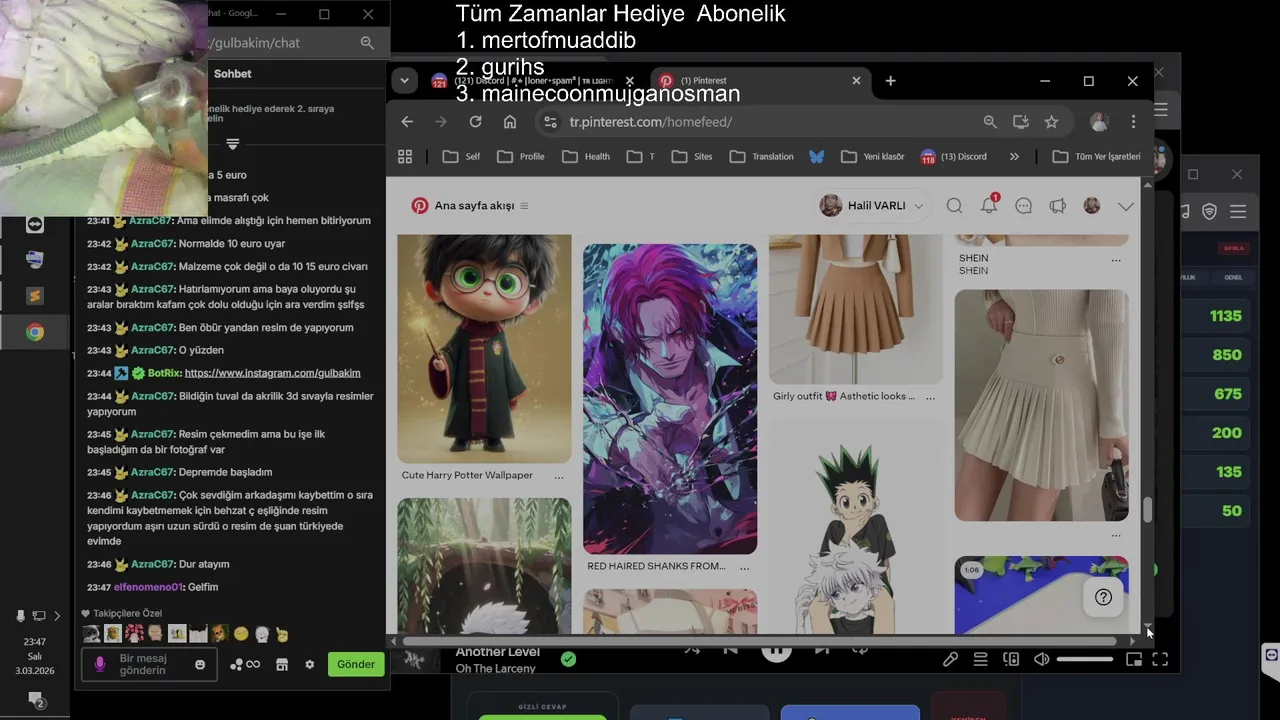
Task: Go back in Pinterest browser window
Action: (x=407, y=122)
